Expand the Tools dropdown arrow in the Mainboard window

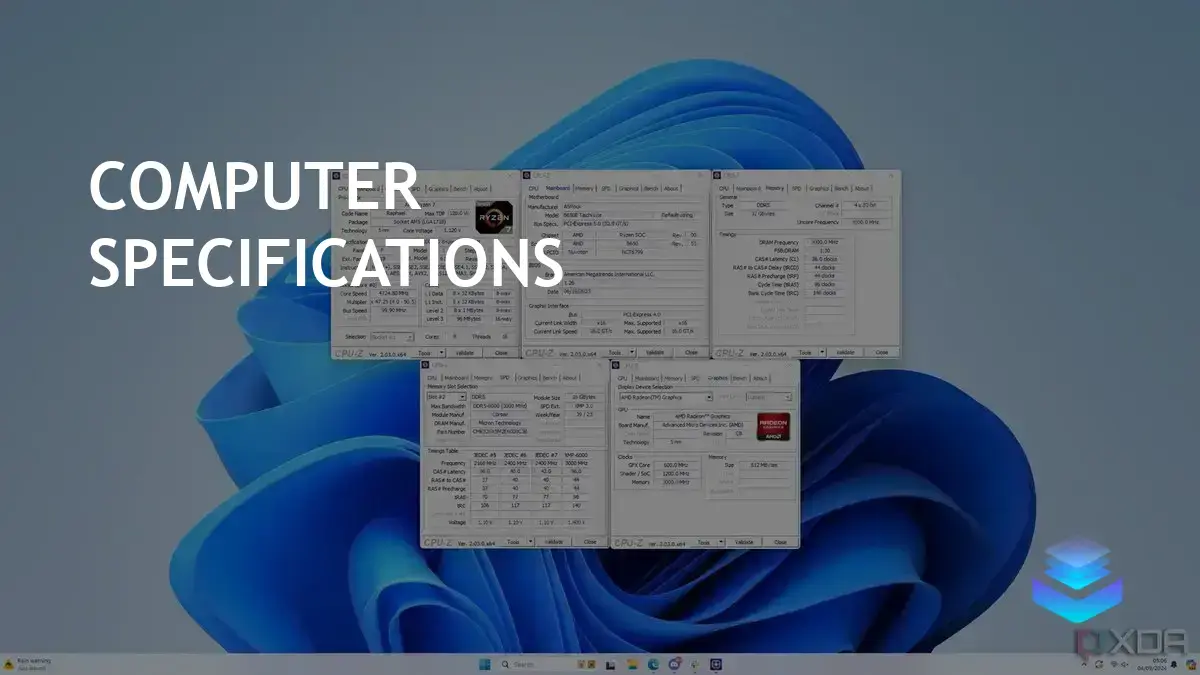pos(632,352)
